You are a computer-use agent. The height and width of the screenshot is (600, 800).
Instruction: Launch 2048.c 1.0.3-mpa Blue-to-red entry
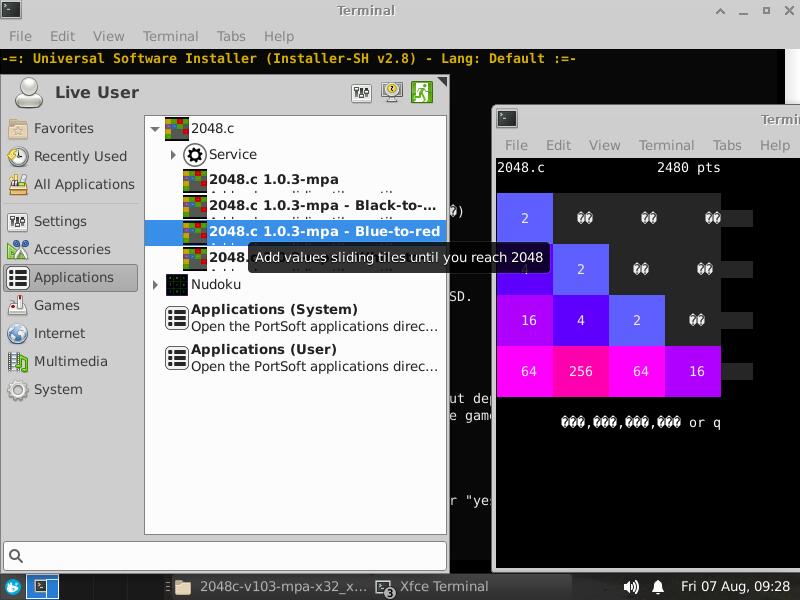[x=295, y=232]
